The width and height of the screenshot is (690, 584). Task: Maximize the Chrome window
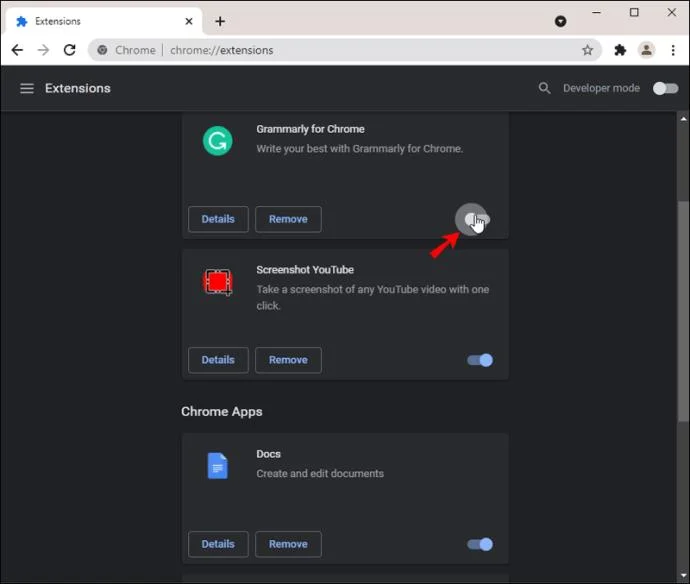pyautogui.click(x=634, y=12)
